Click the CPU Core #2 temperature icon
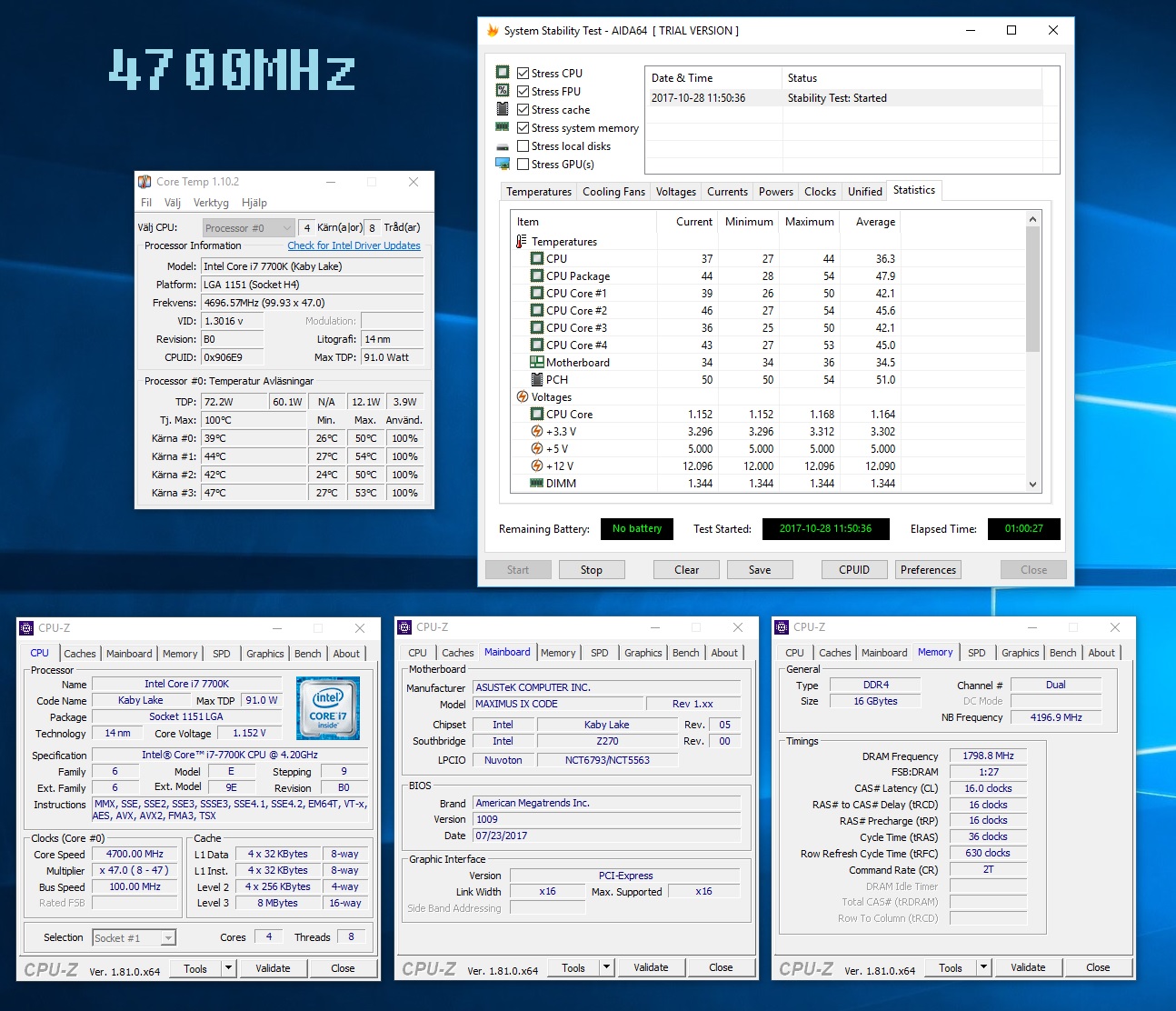 pos(537,311)
